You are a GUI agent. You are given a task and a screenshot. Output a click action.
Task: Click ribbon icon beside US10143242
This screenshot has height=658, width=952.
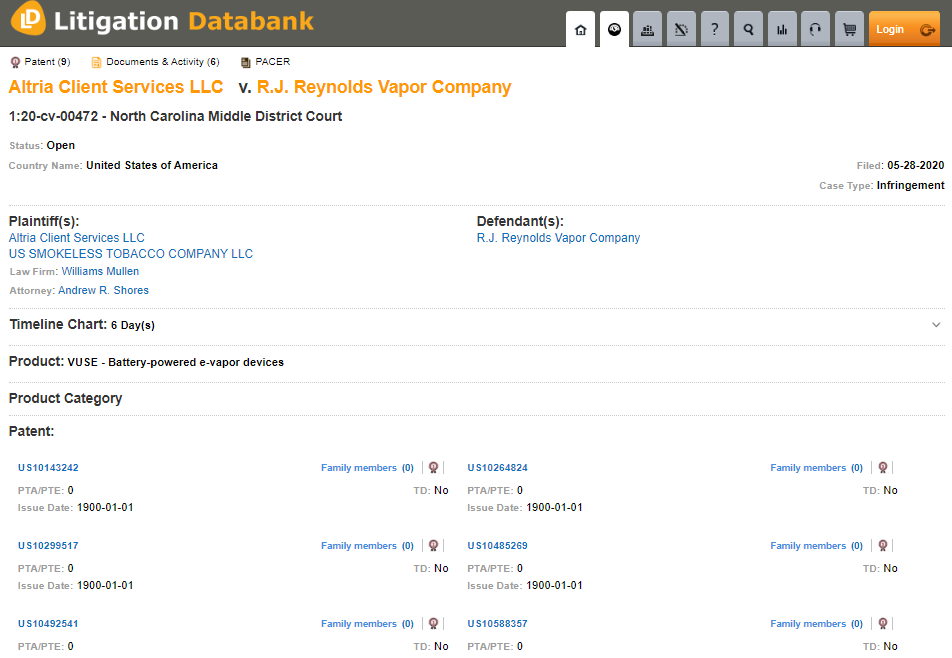click(434, 467)
